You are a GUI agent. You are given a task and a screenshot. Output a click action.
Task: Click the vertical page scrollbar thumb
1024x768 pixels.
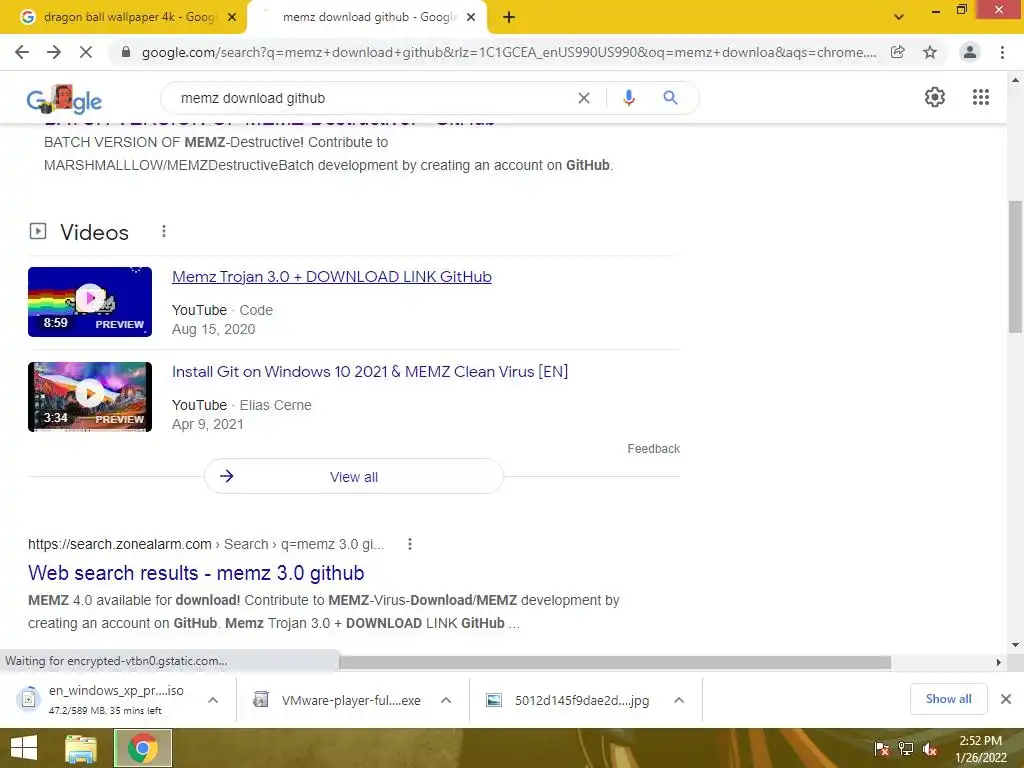pos(1015,266)
